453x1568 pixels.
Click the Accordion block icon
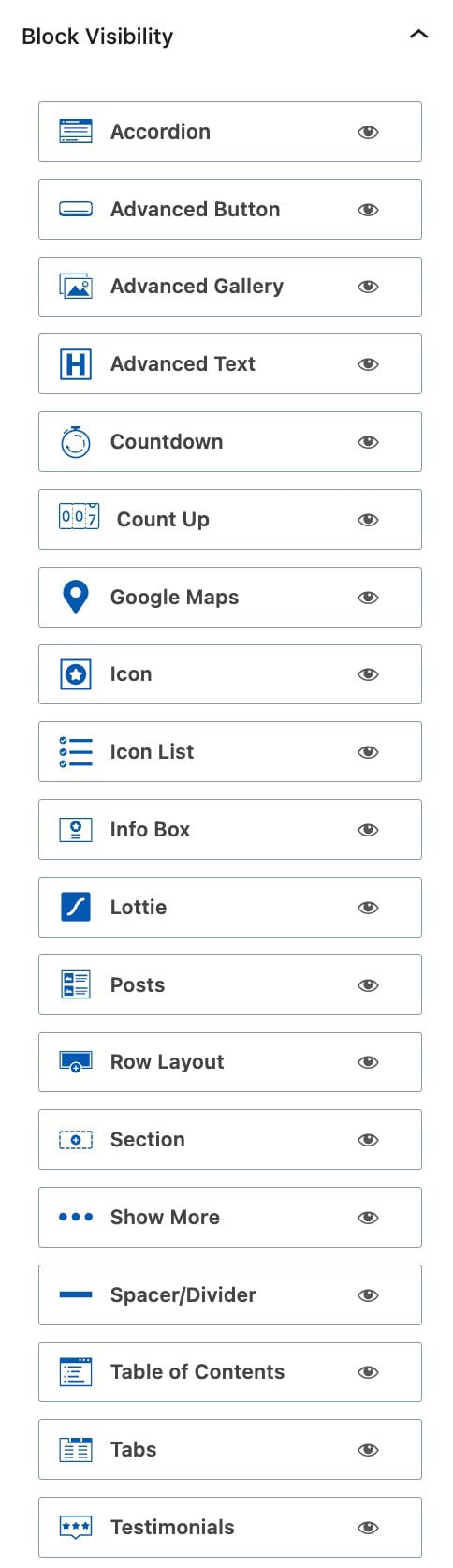(x=76, y=131)
